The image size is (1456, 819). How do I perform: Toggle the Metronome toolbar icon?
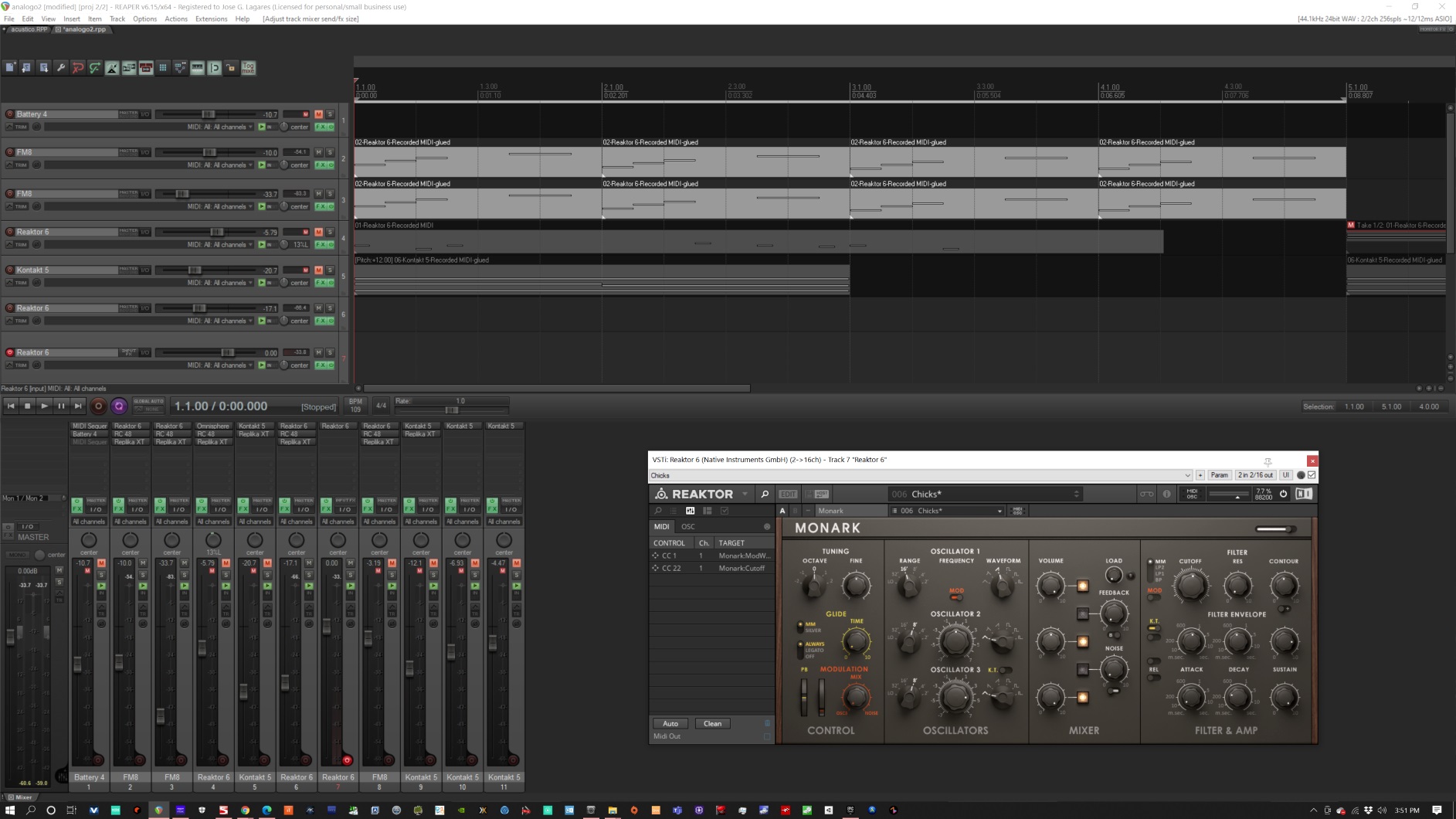[112, 68]
